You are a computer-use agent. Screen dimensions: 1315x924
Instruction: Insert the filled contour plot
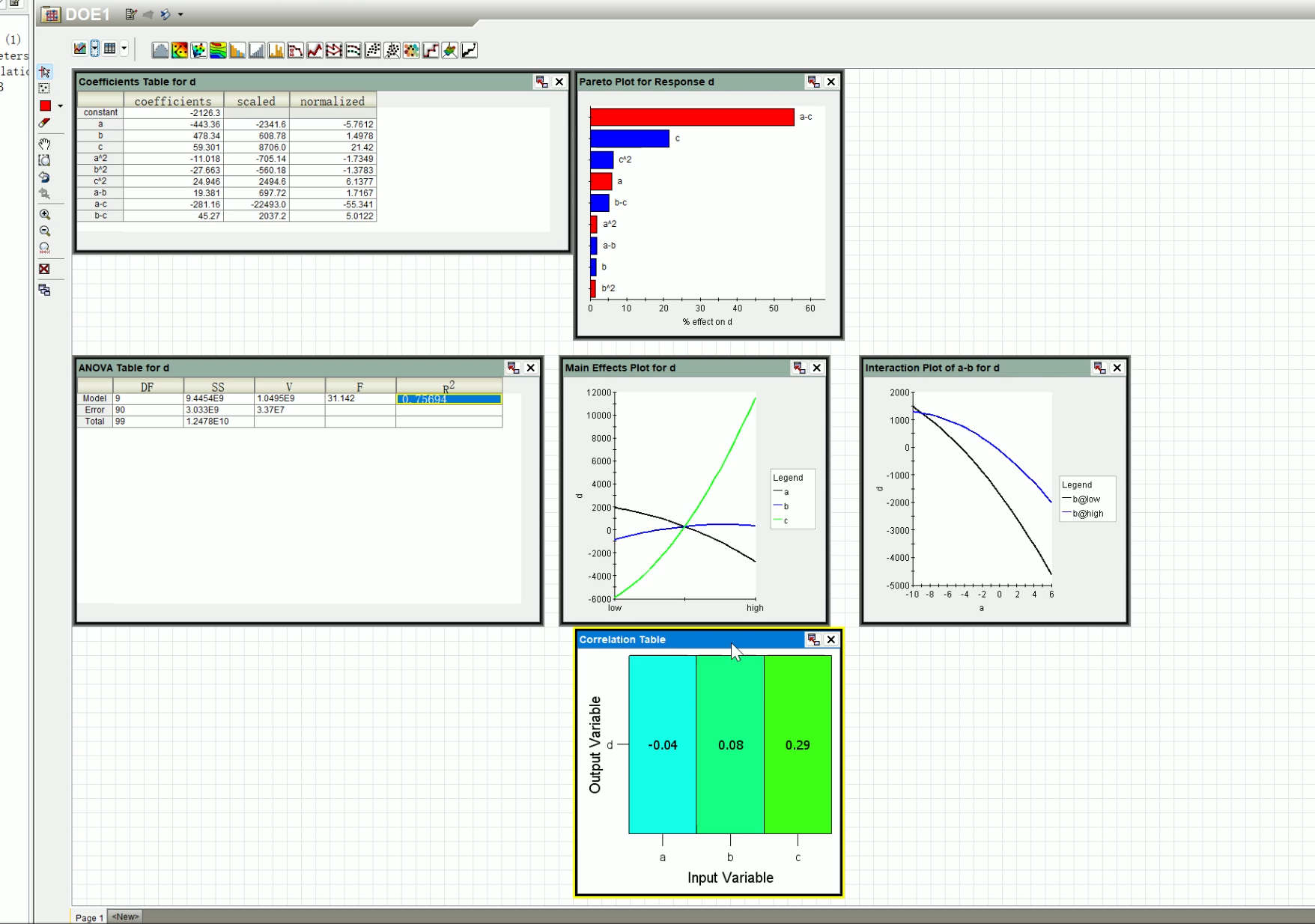click(x=218, y=50)
